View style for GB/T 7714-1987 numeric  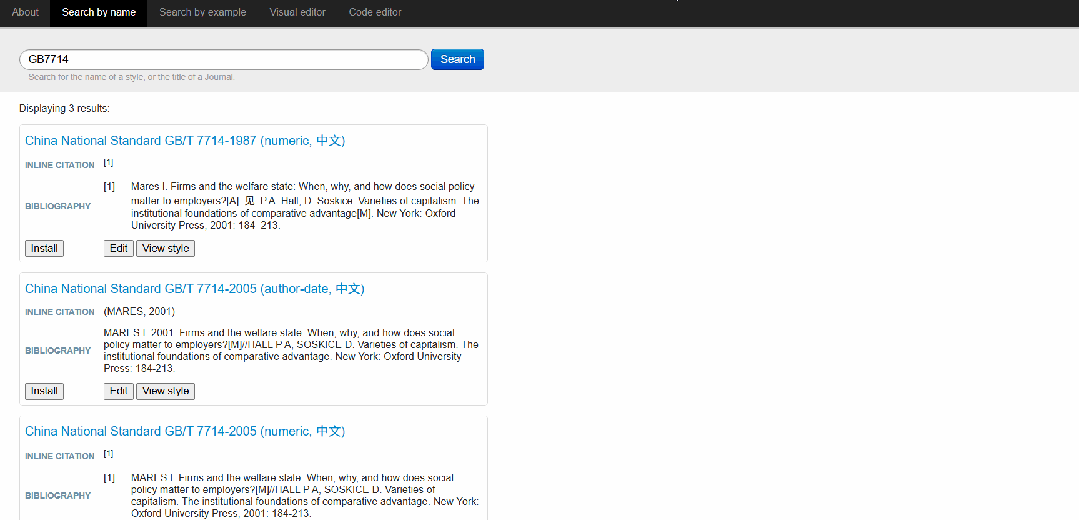pos(165,248)
